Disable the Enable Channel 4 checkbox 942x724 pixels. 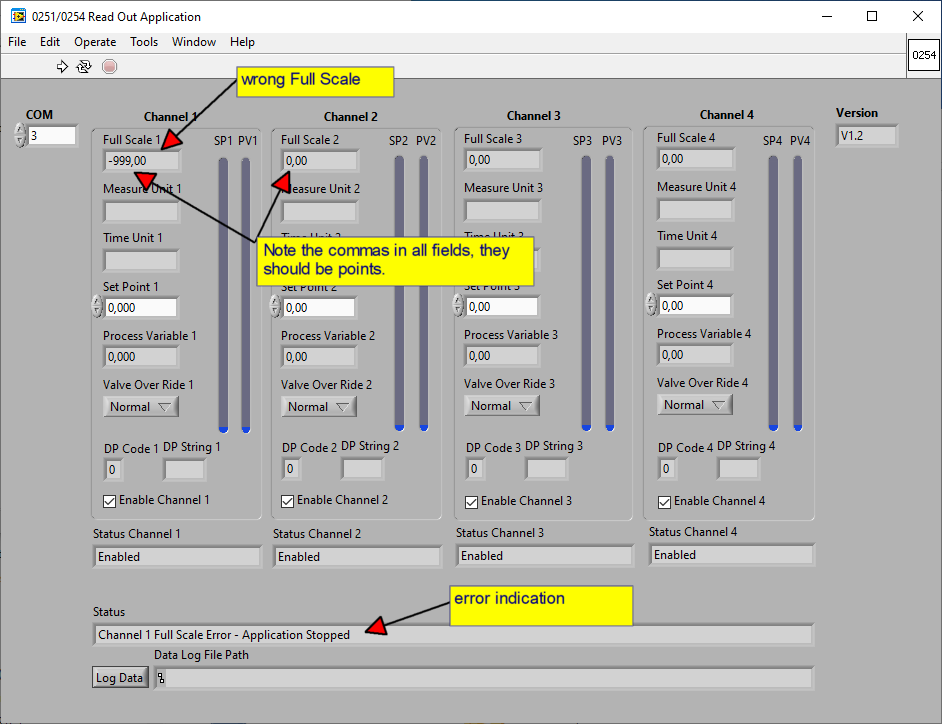(x=665, y=501)
